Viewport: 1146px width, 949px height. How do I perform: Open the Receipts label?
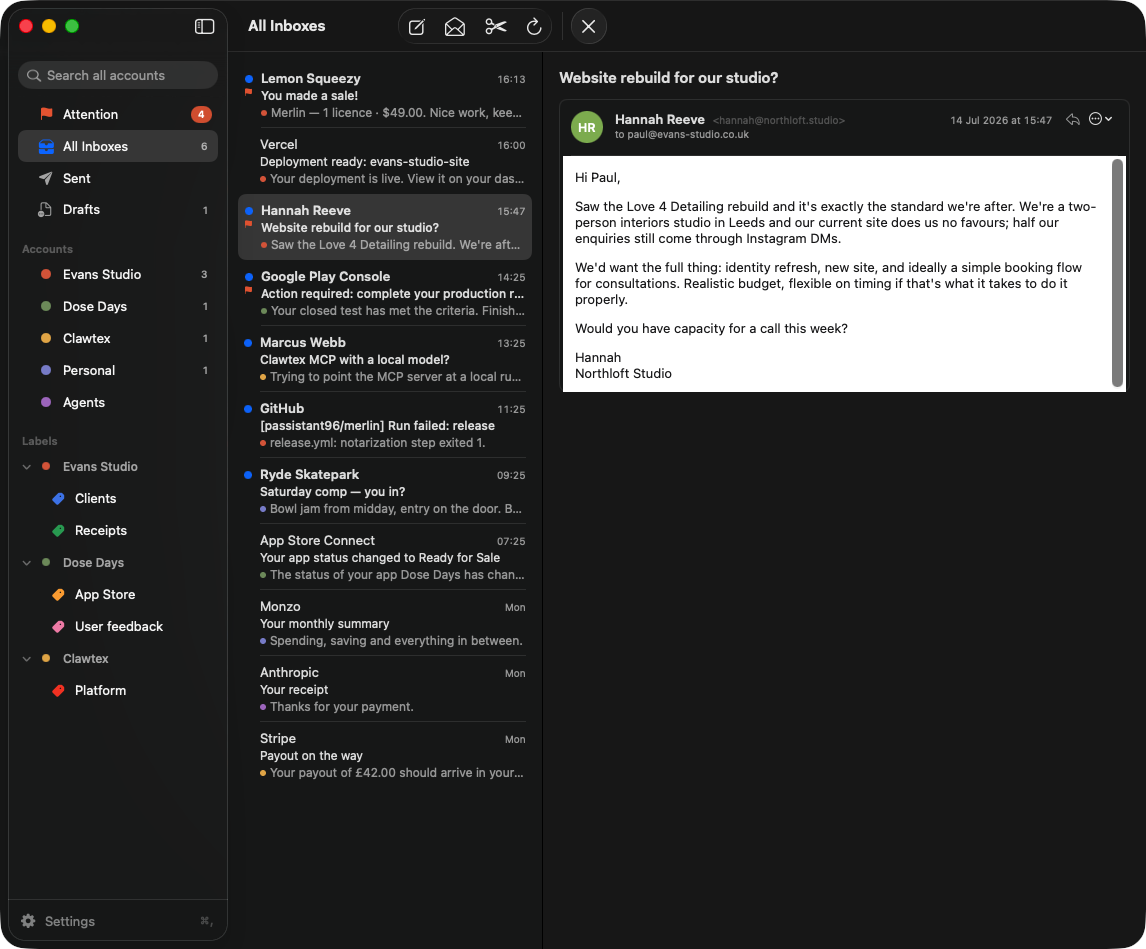coord(118,530)
